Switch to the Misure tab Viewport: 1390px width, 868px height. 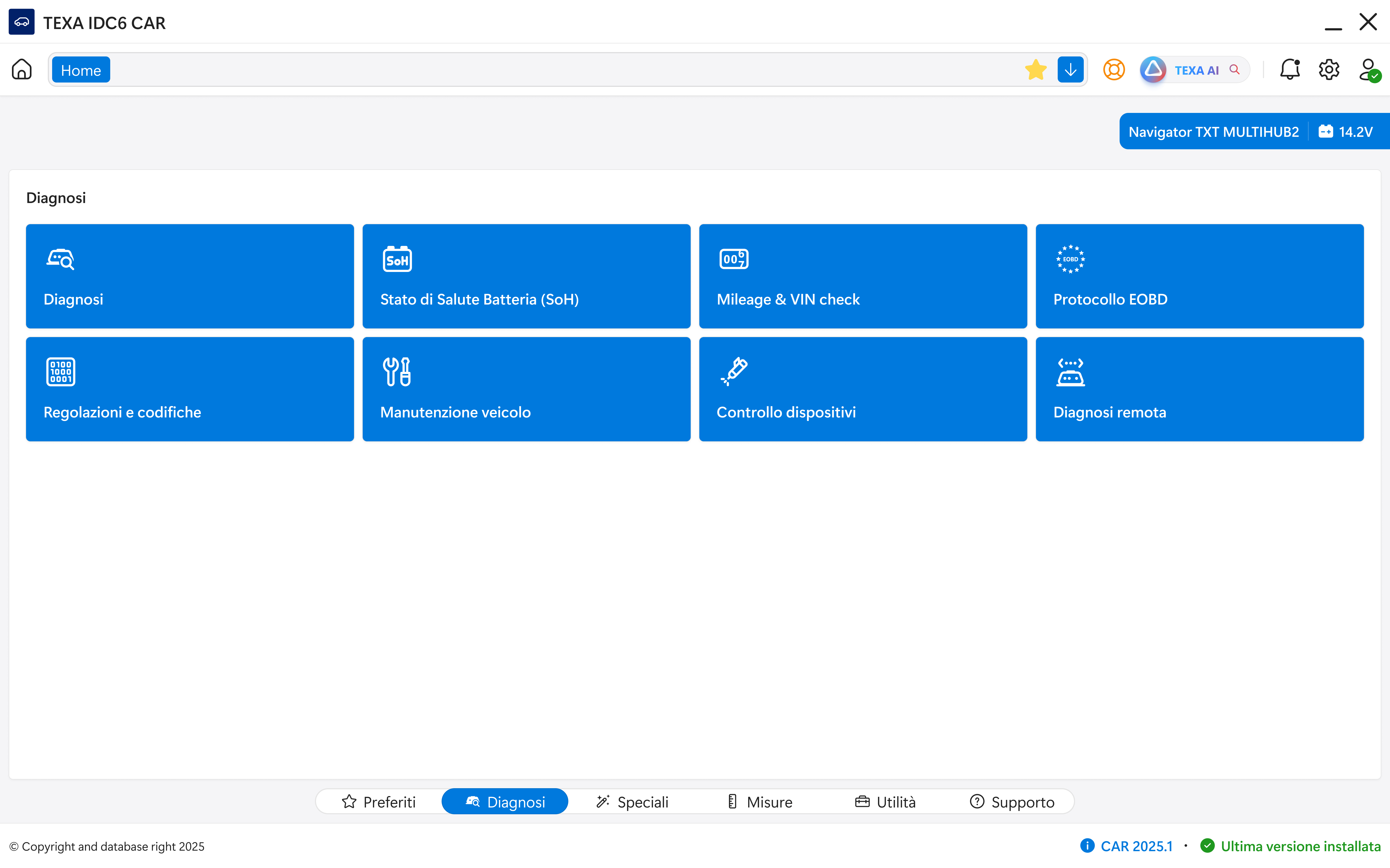point(759,802)
